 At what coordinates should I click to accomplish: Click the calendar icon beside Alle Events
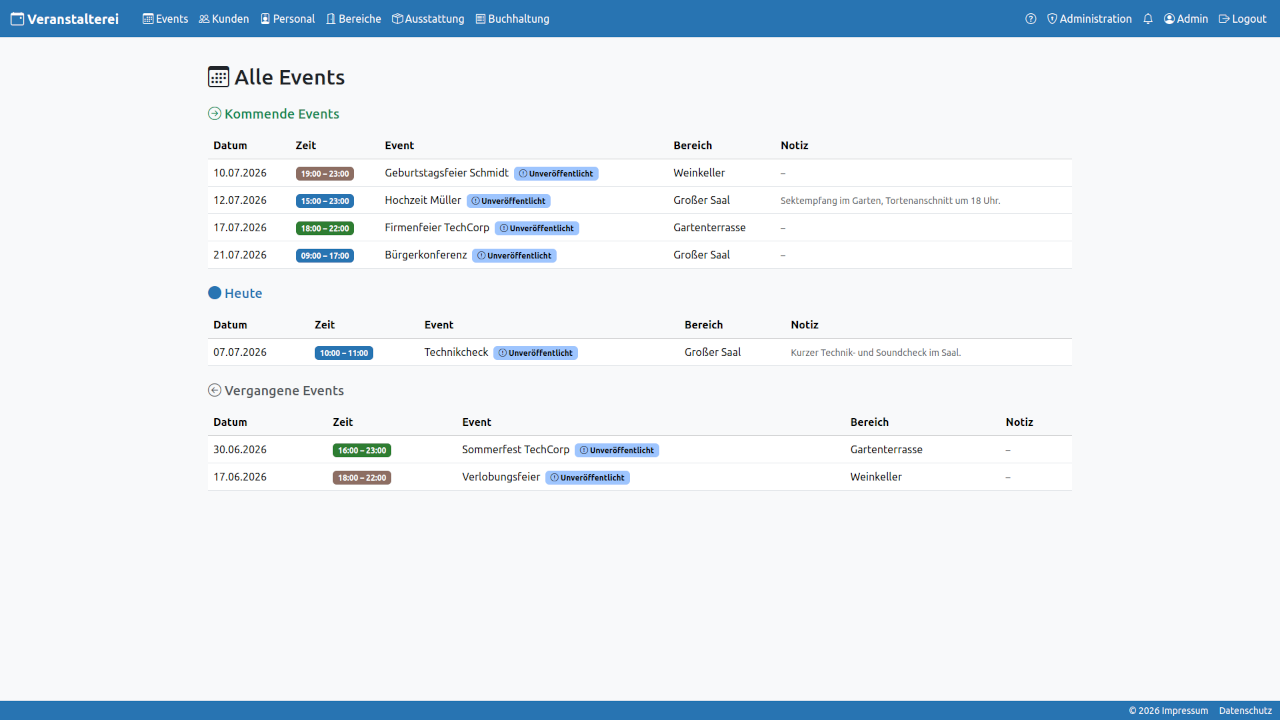(218, 77)
